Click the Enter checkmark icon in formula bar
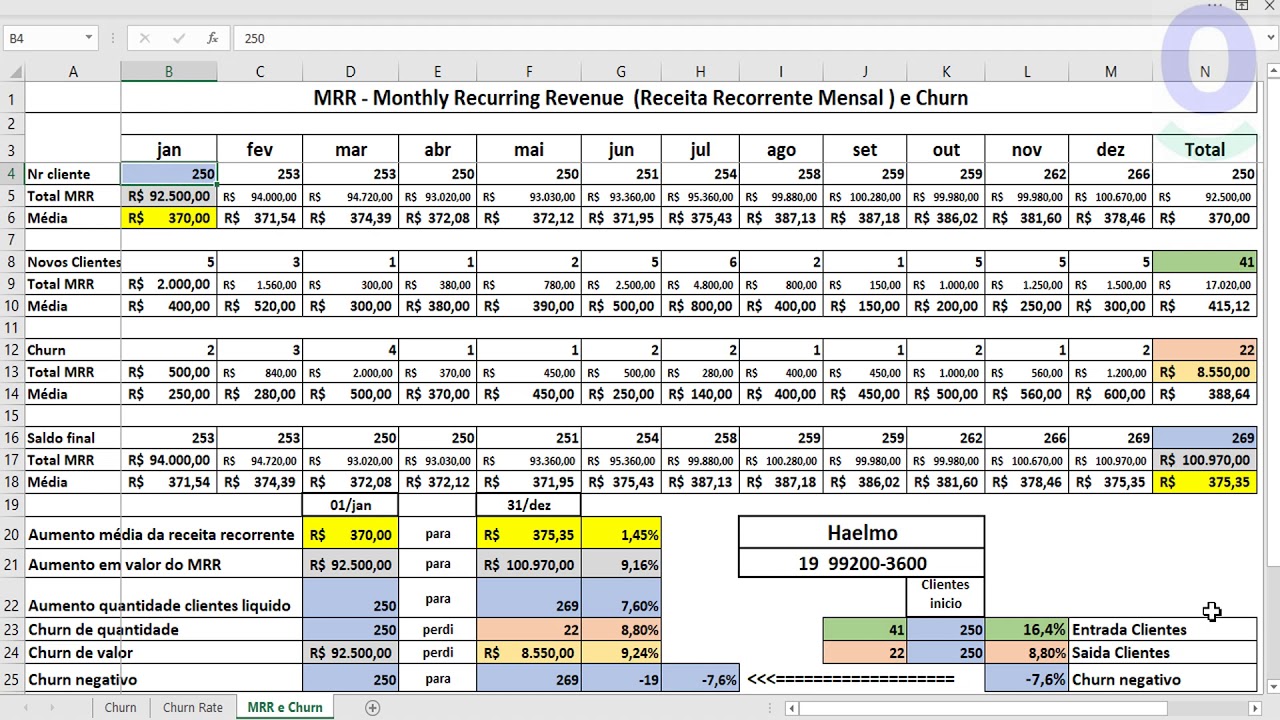Viewport: 1280px width, 720px height. [179, 38]
